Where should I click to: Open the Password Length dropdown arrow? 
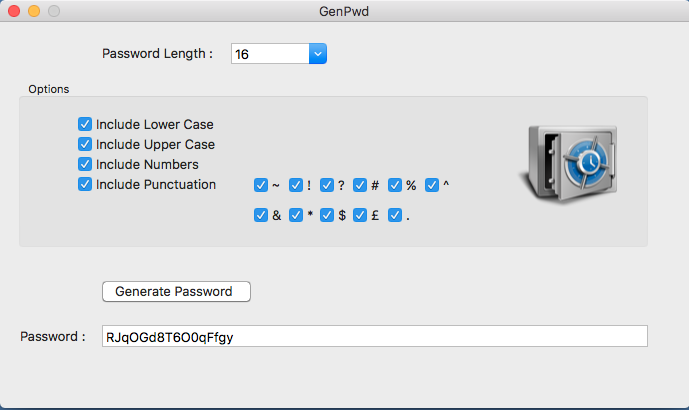coord(318,54)
